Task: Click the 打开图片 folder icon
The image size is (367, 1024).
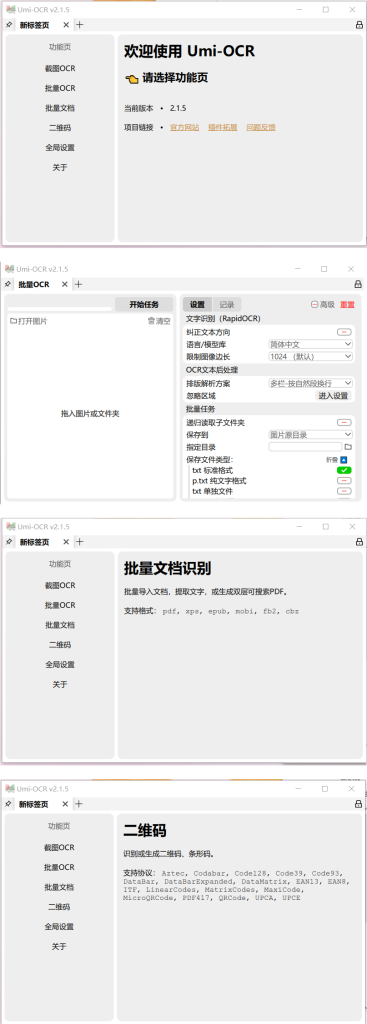Action: (x=13, y=321)
